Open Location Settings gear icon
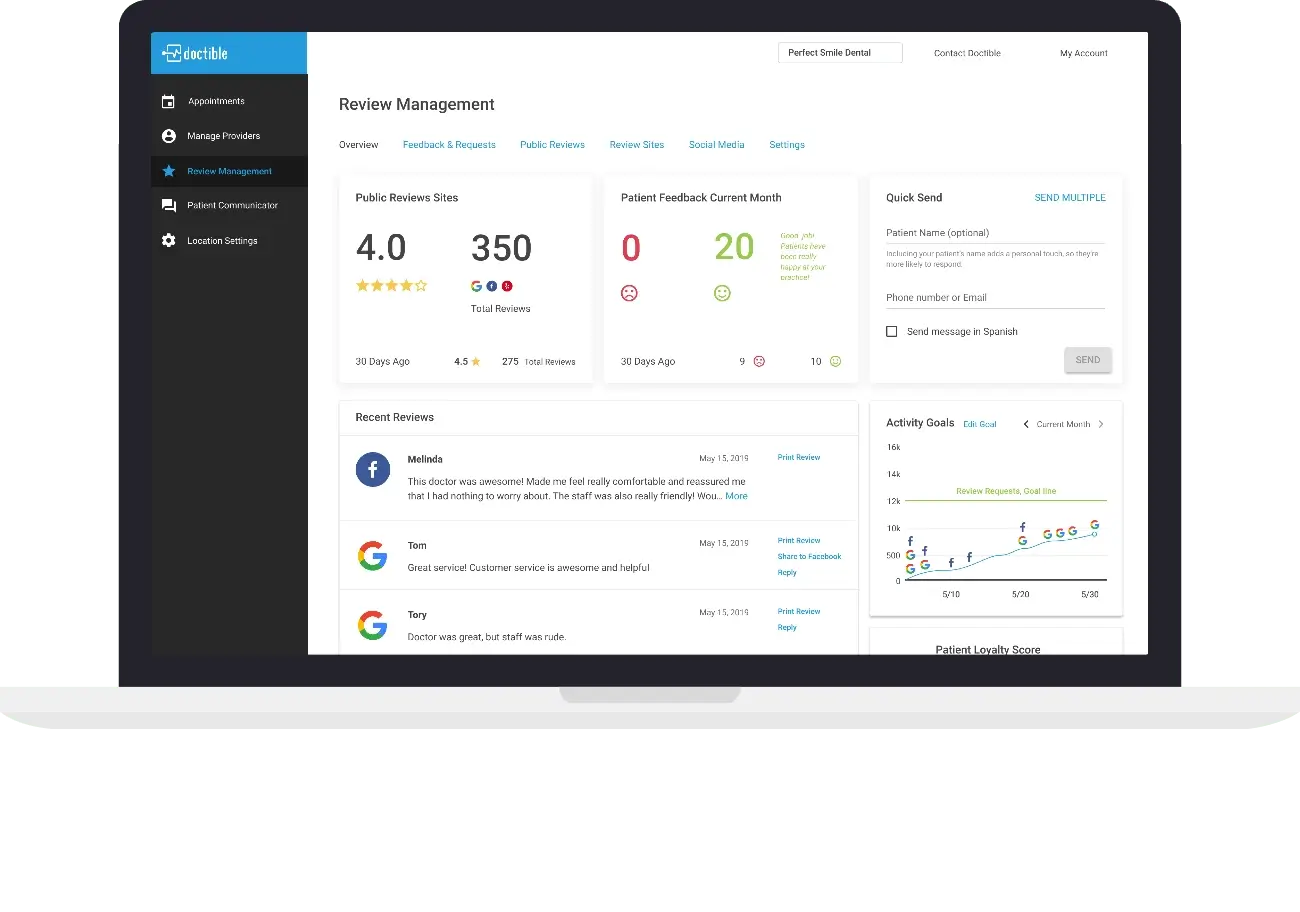 pos(168,241)
